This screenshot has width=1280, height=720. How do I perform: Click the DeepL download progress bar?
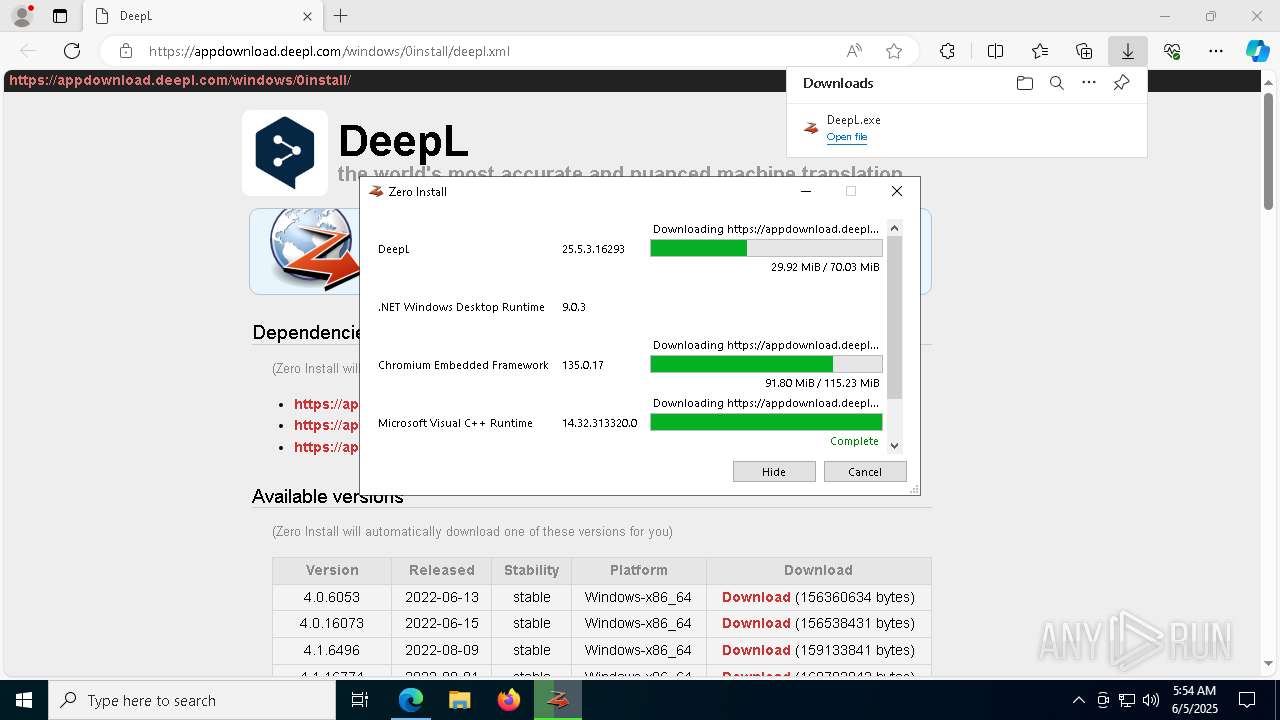pos(766,248)
